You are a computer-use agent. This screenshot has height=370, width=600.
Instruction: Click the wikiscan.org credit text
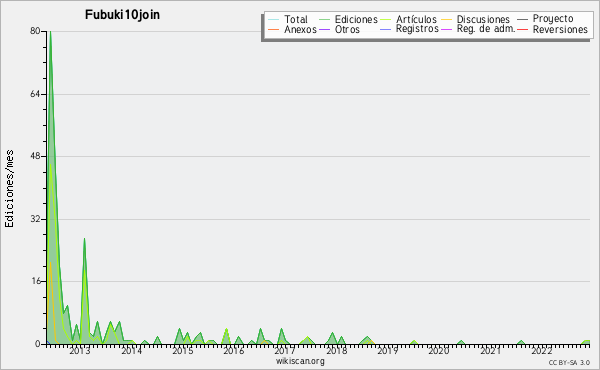coord(300,361)
